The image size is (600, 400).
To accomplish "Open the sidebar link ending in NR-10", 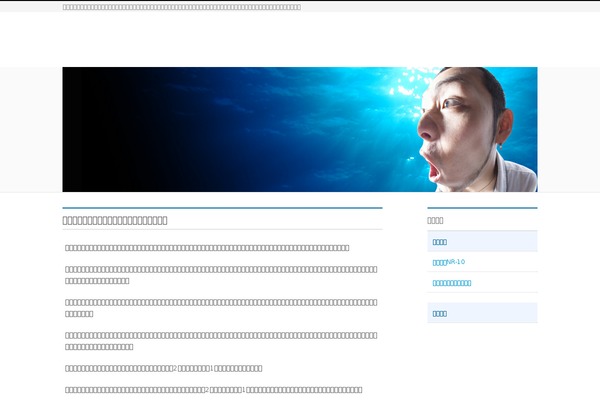I will tap(448, 262).
